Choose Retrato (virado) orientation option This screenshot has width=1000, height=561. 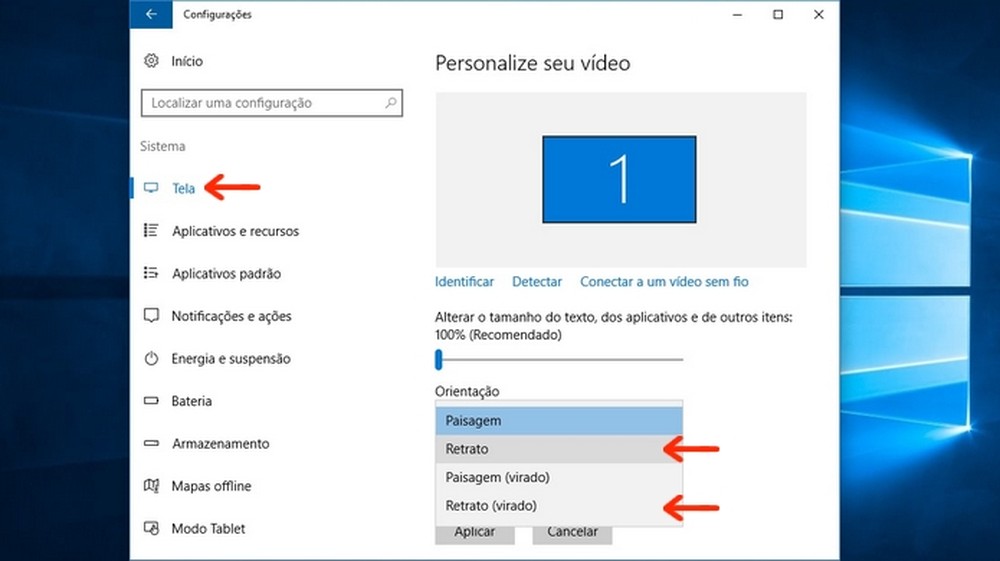559,506
